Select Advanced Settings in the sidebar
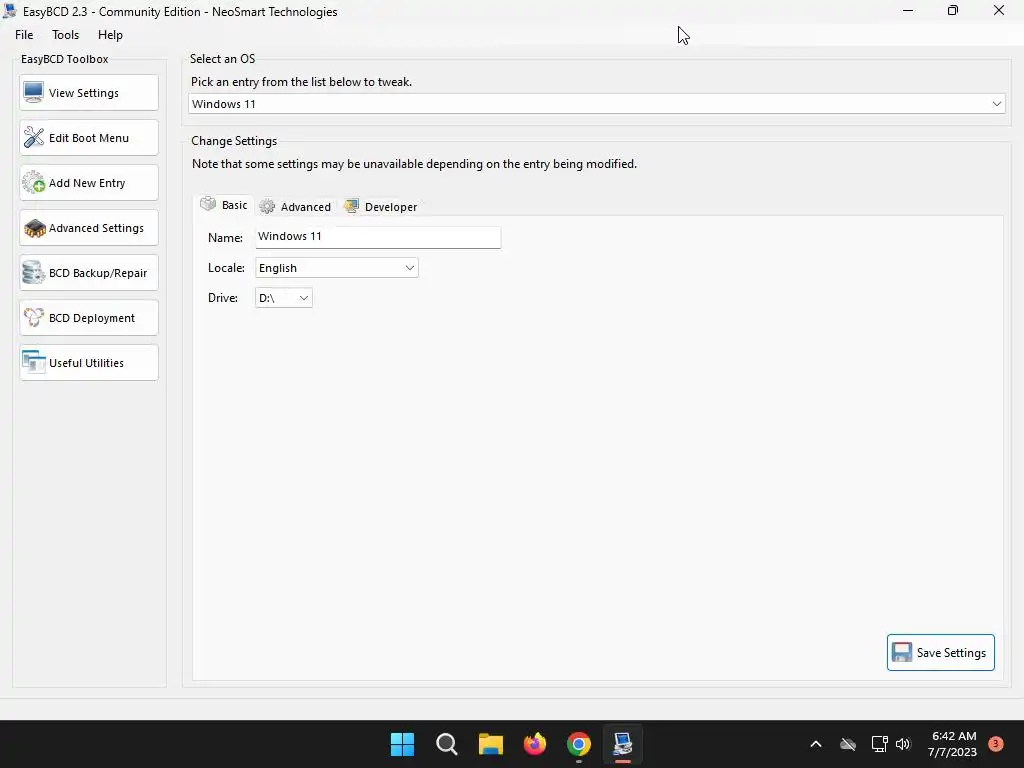This screenshot has height=768, width=1024. click(x=89, y=228)
